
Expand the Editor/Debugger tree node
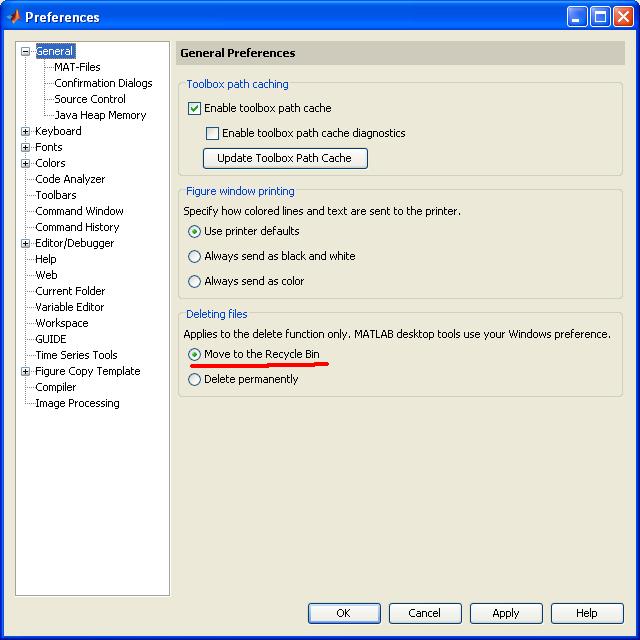pyautogui.click(x=26, y=243)
